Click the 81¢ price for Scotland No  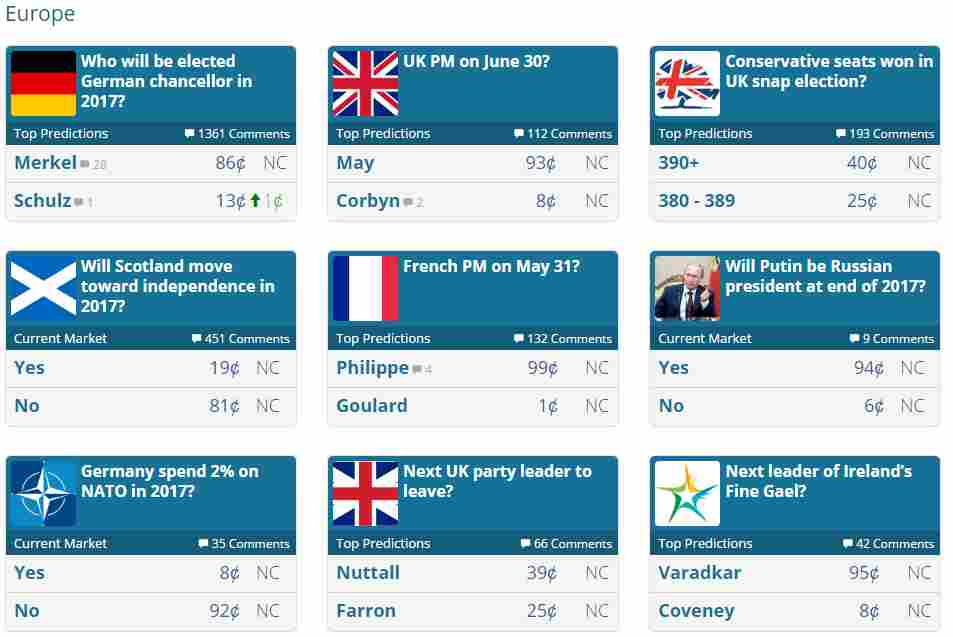click(224, 406)
